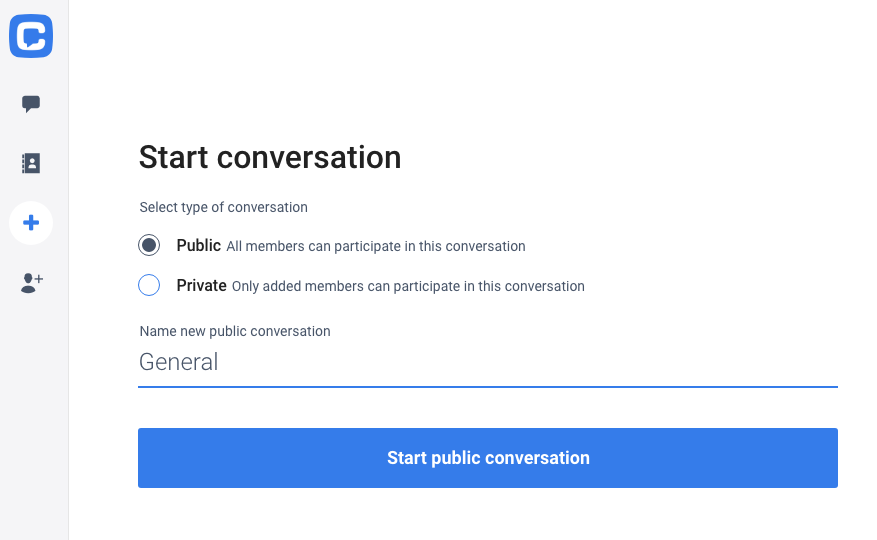
Task: Click 'Only added members can participate' description
Action: [x=408, y=287]
